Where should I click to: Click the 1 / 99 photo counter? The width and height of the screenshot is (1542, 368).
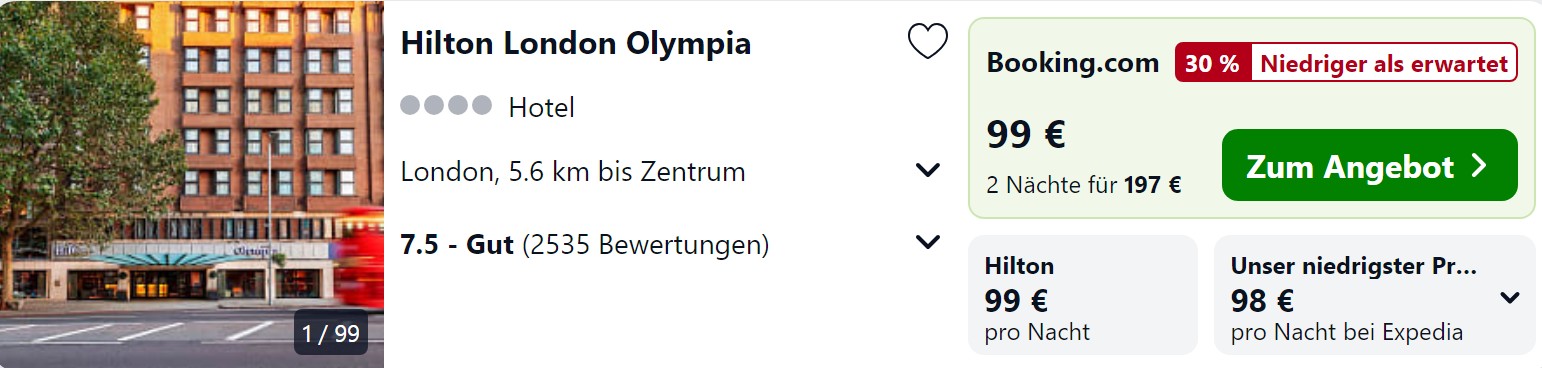click(x=331, y=333)
